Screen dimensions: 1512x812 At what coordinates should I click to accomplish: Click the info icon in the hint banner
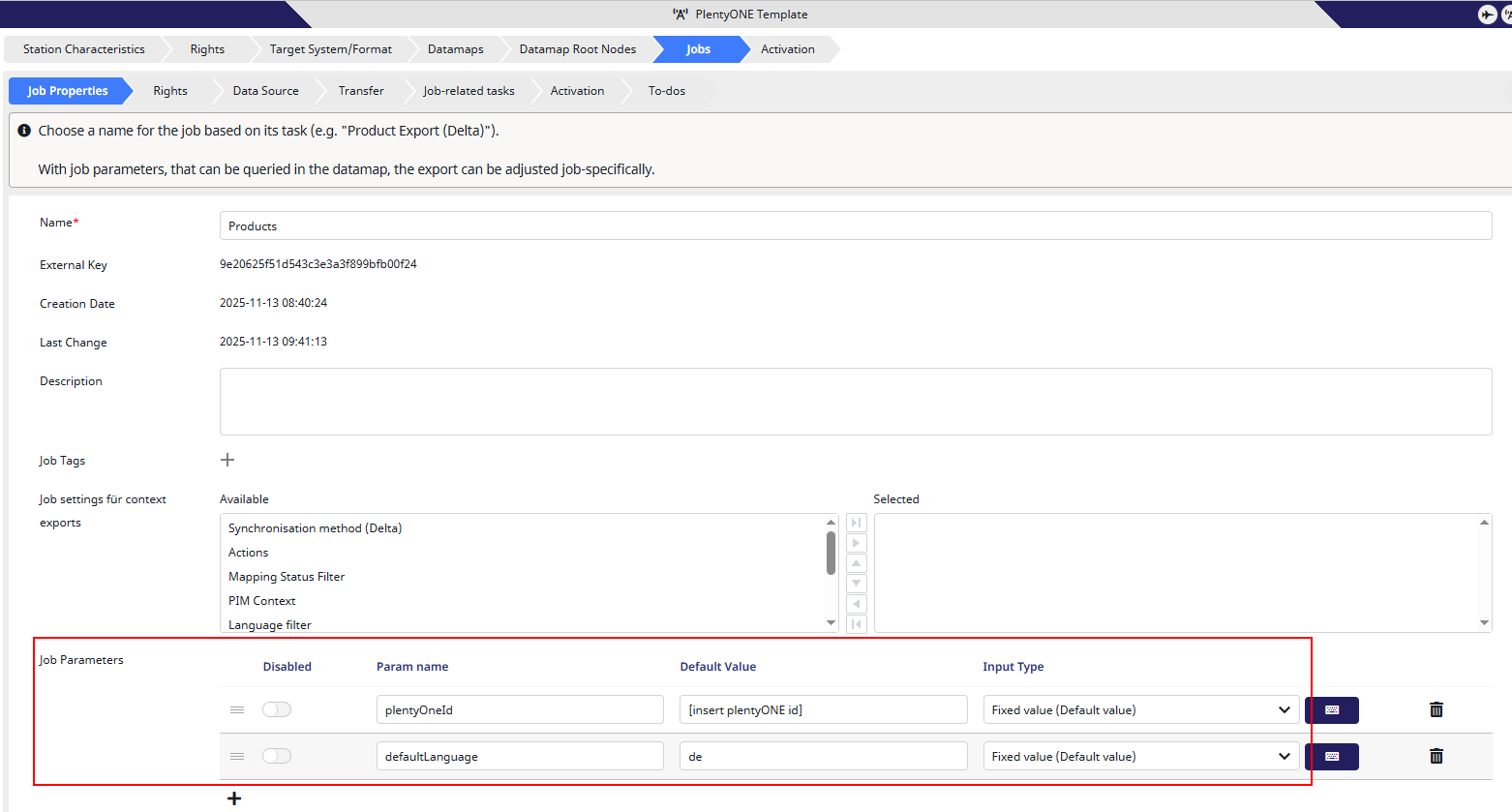click(23, 130)
